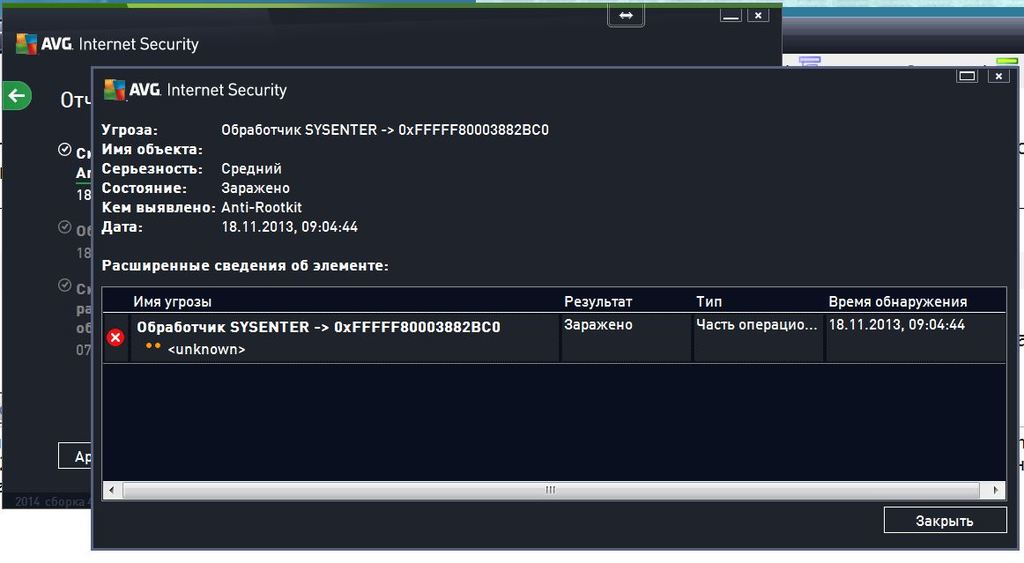Click the red infected threat icon
Image resolution: width=1024 pixels, height=563 pixels.
tap(115, 338)
